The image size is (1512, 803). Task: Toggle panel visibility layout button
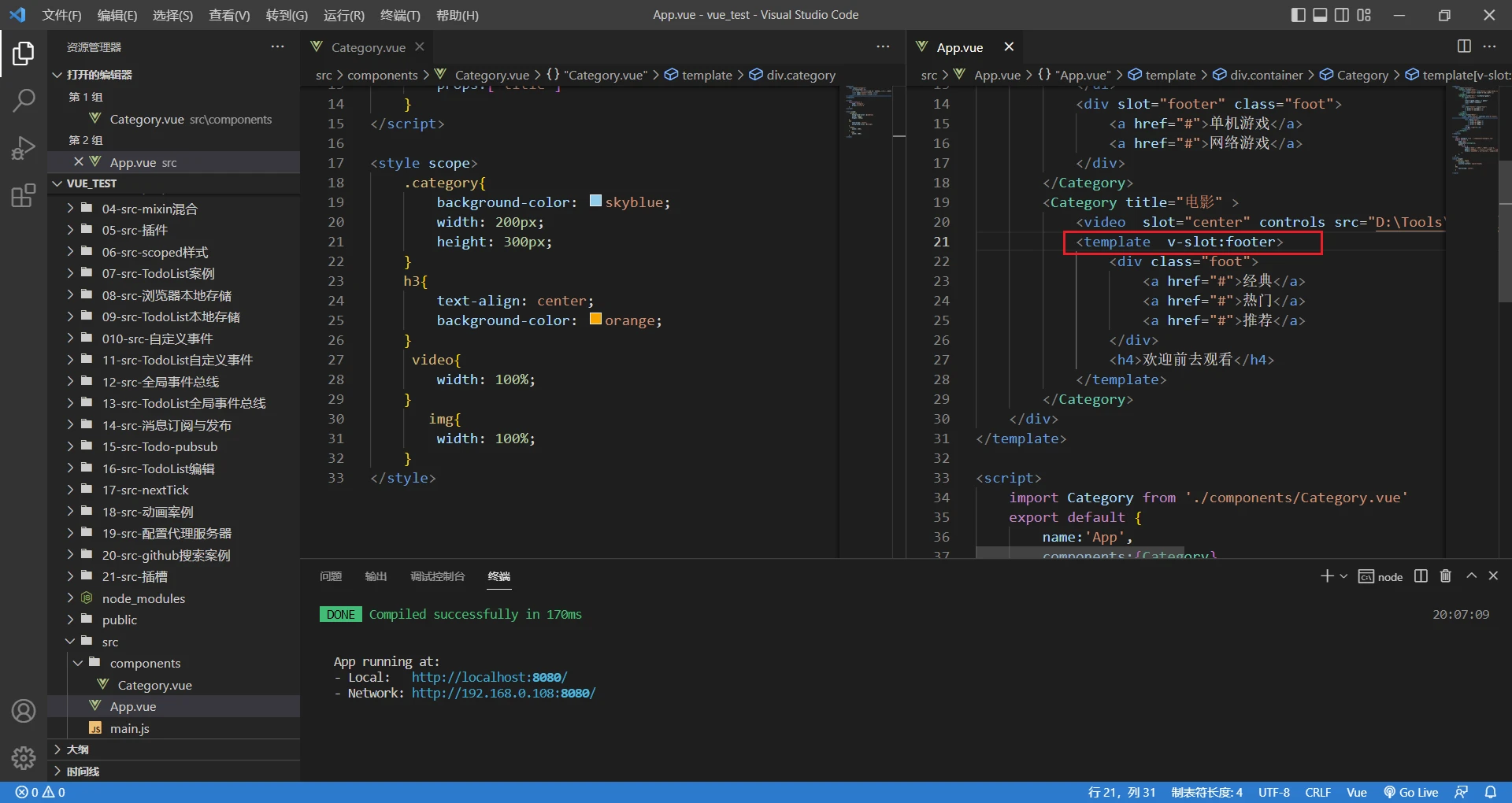pyautogui.click(x=1320, y=15)
